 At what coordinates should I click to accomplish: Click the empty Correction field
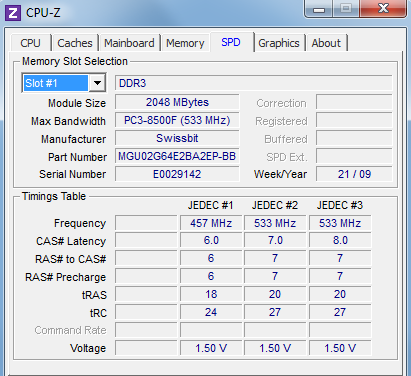[x=354, y=102]
